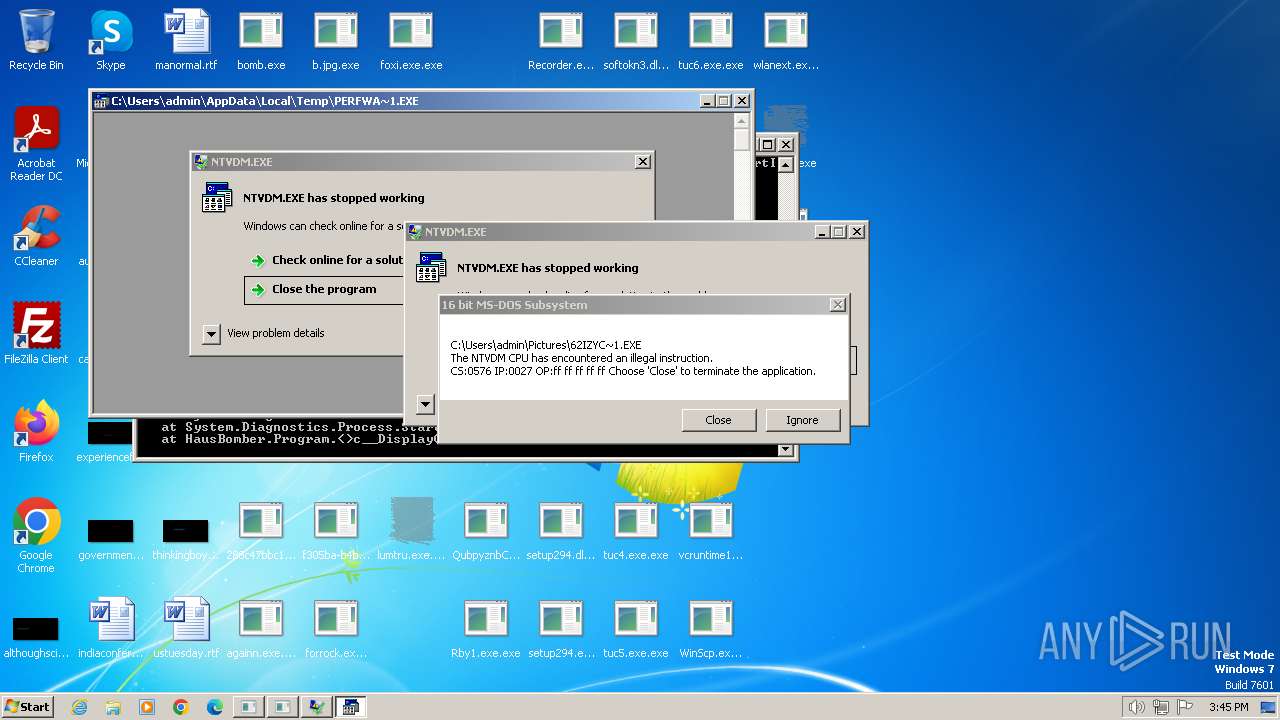Click Close in 16 bit MS-DOS Subsystem dialog
The width and height of the screenshot is (1280, 720).
point(718,420)
